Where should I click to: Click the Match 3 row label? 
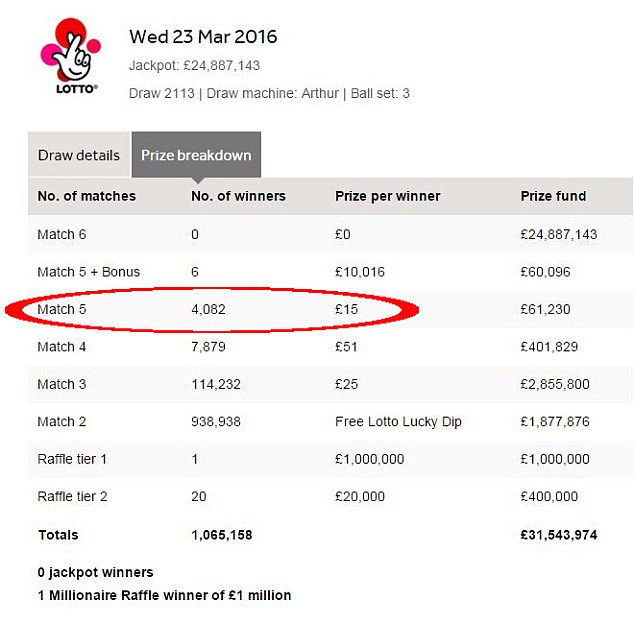(62, 384)
